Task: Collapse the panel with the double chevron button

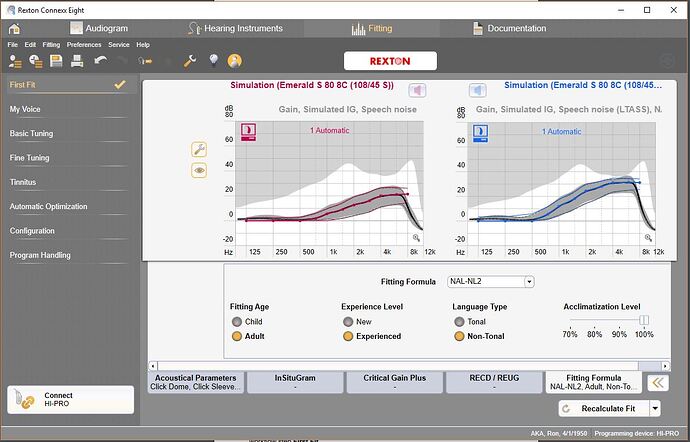Action: pyautogui.click(x=658, y=383)
